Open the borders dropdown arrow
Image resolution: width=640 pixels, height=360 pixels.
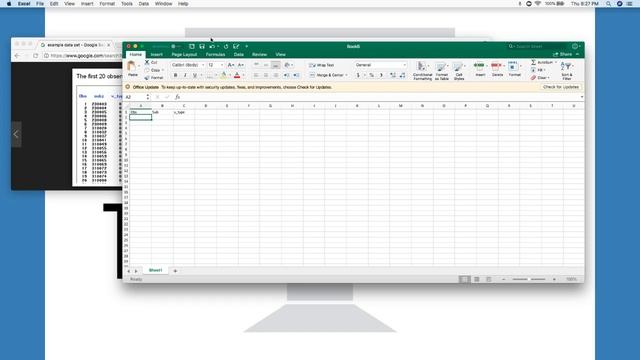click(216, 75)
